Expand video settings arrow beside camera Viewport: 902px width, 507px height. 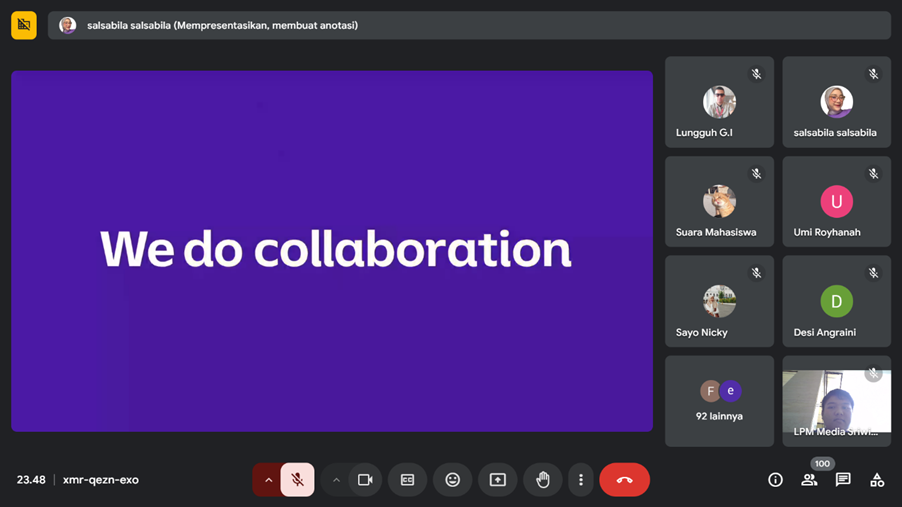click(336, 480)
